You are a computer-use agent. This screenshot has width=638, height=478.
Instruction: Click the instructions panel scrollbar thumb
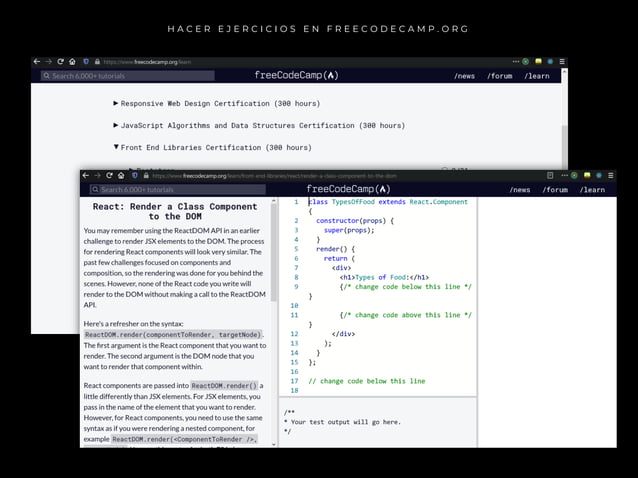273,250
